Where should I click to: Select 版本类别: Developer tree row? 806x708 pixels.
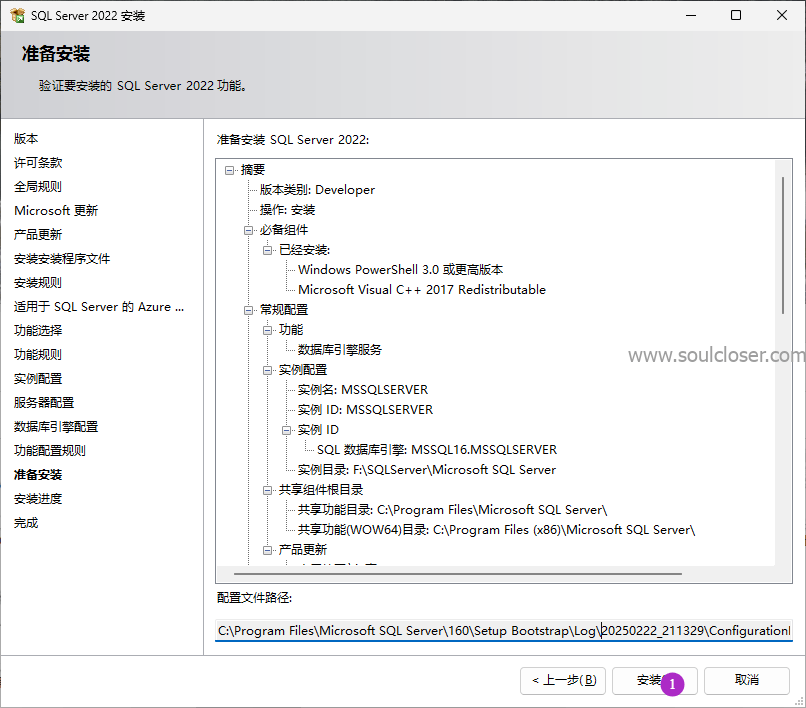point(317,190)
